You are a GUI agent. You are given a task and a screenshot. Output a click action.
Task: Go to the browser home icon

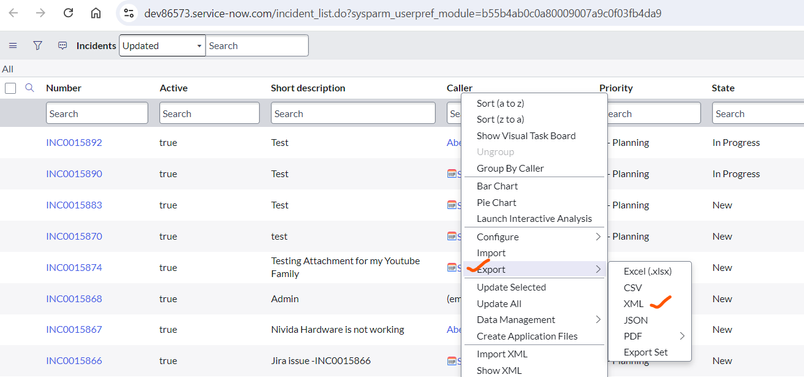coord(95,13)
